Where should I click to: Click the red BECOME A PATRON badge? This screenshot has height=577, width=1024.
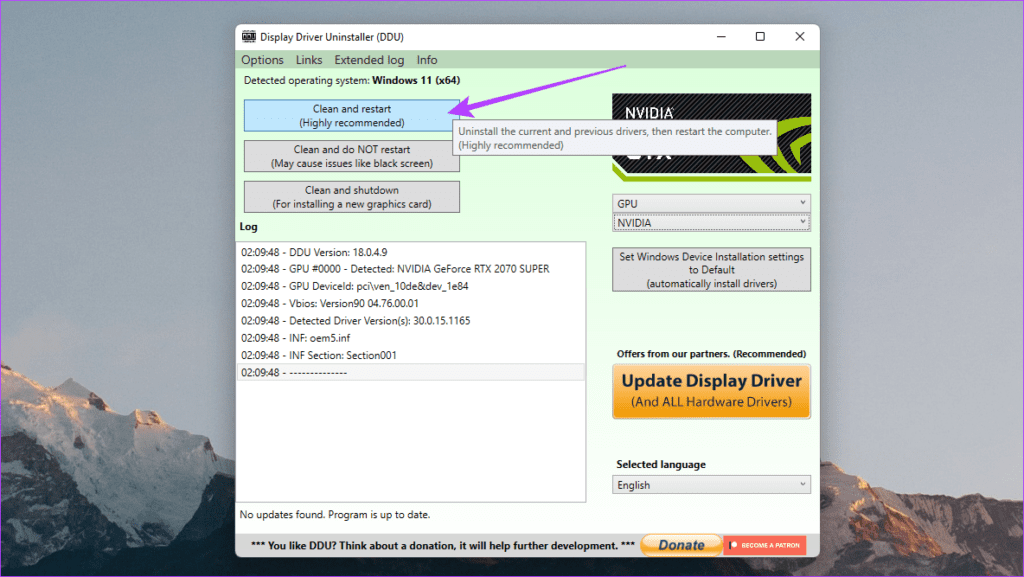(764, 545)
